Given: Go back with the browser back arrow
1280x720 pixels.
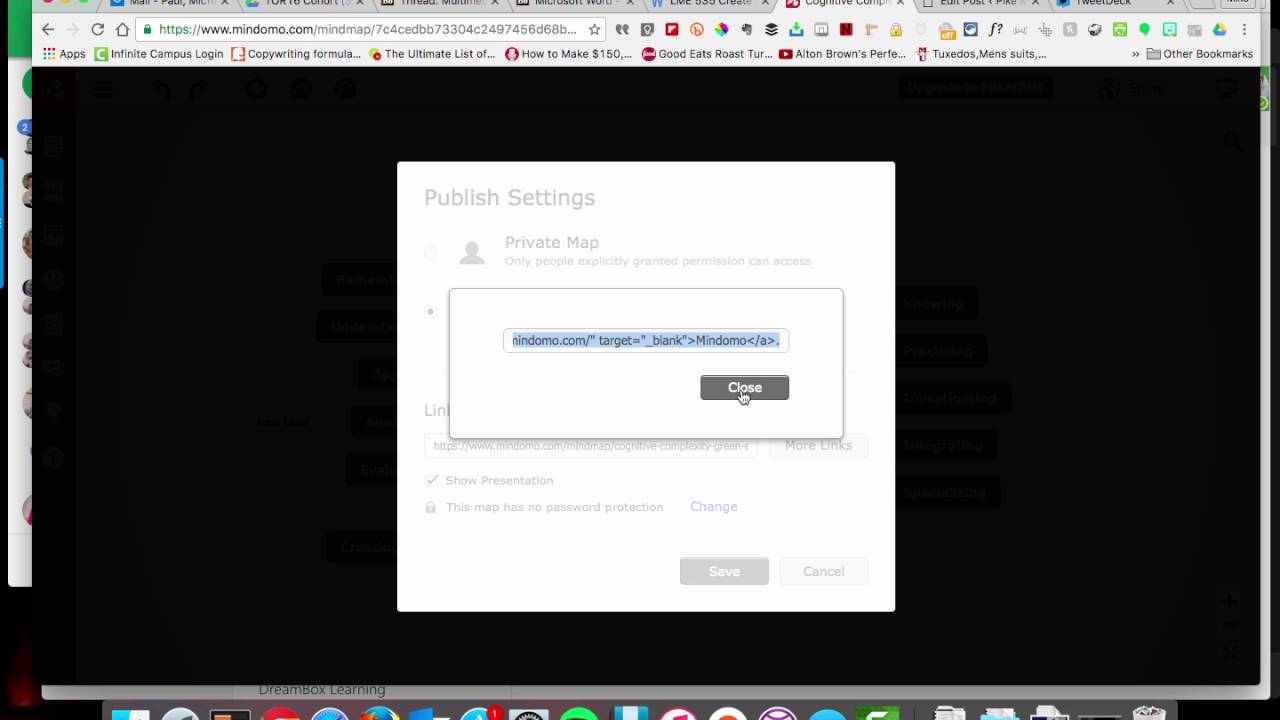Looking at the screenshot, I should [x=48, y=29].
